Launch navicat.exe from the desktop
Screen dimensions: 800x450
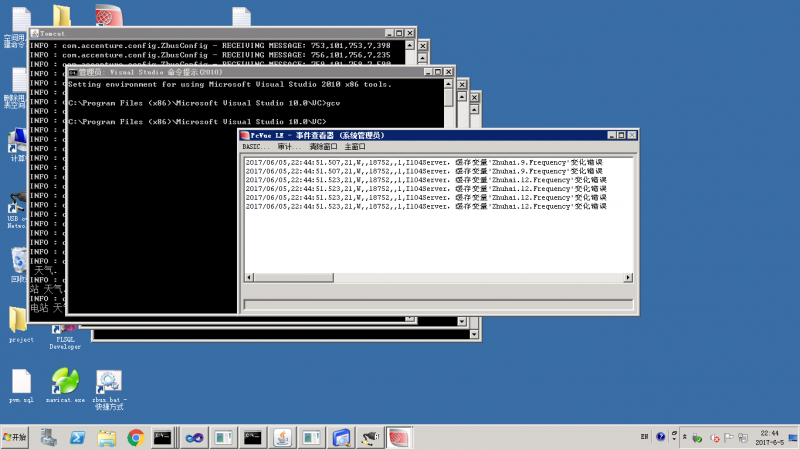pos(65,386)
